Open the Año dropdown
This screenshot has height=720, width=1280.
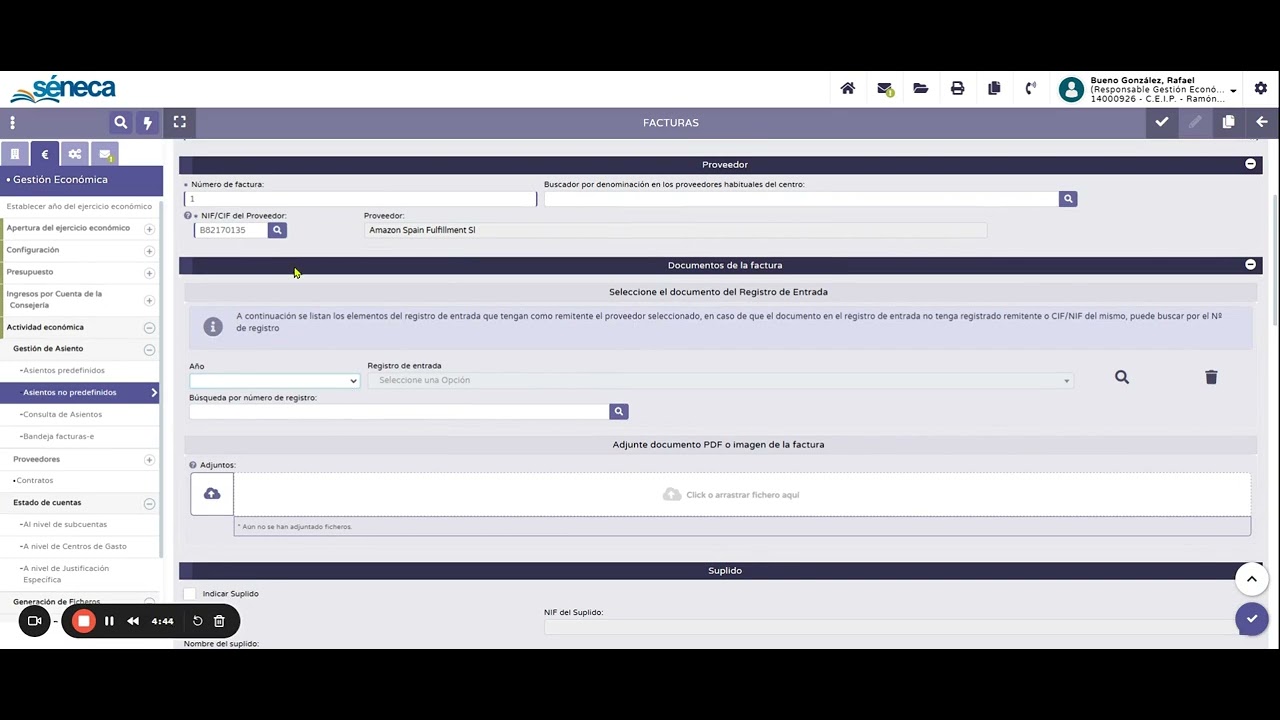(275, 381)
